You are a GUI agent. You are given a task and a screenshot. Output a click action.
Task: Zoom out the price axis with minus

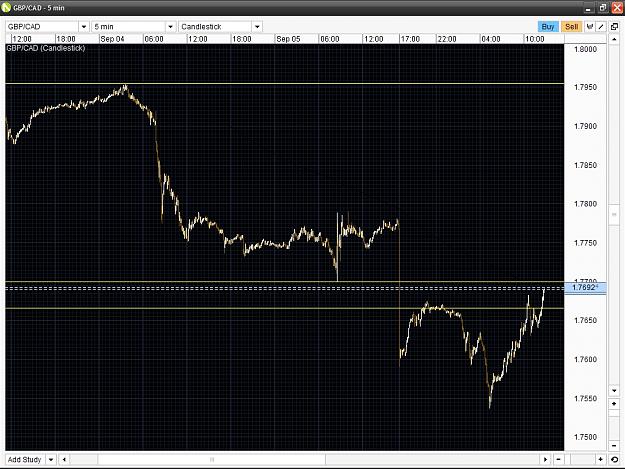(614, 445)
